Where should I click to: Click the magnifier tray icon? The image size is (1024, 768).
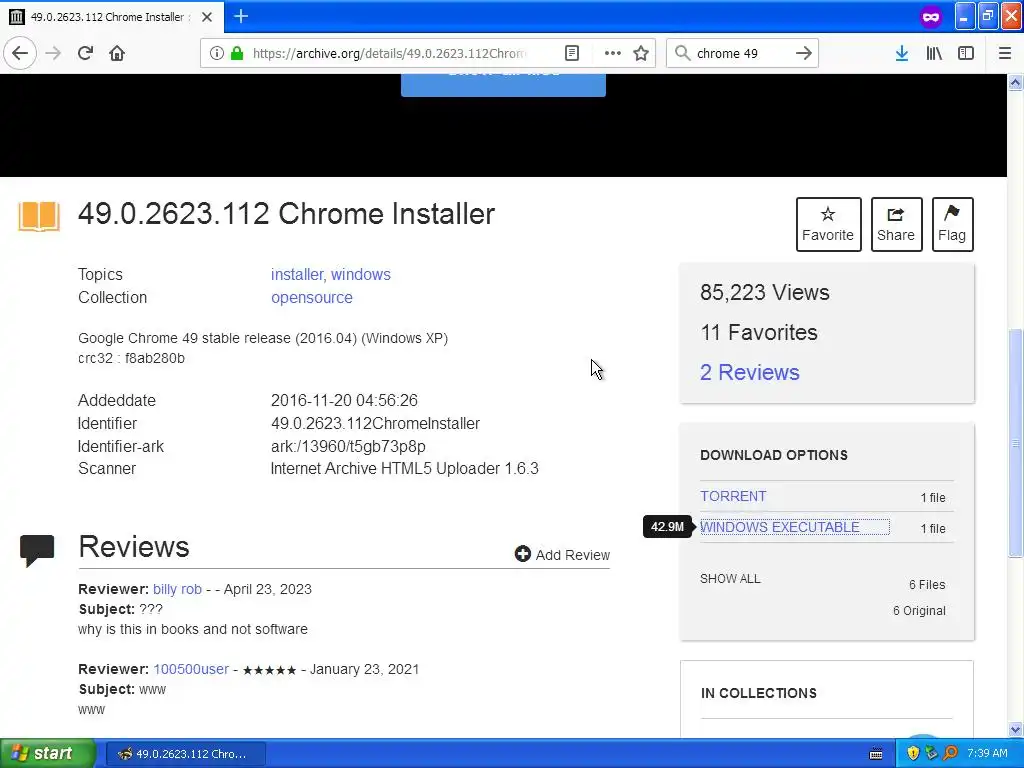(950, 754)
